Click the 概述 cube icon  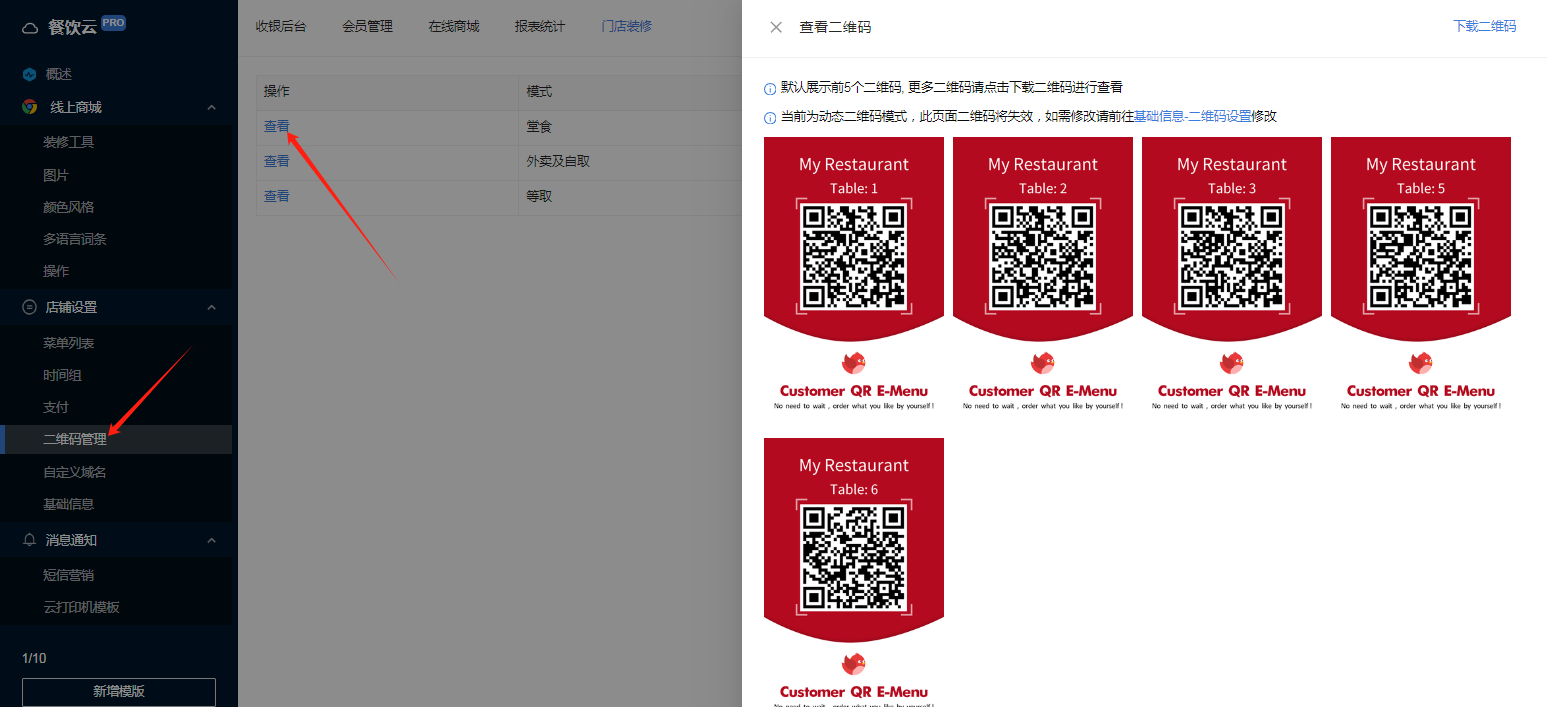30,74
